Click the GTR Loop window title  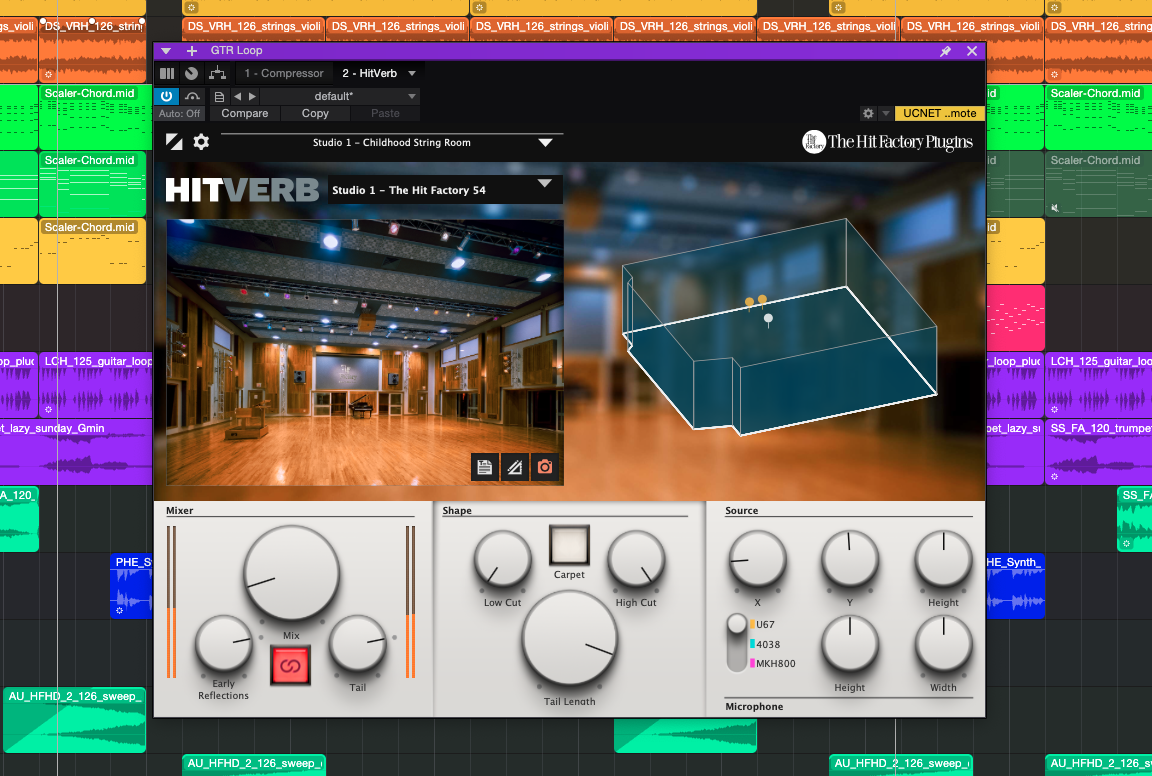(237, 51)
